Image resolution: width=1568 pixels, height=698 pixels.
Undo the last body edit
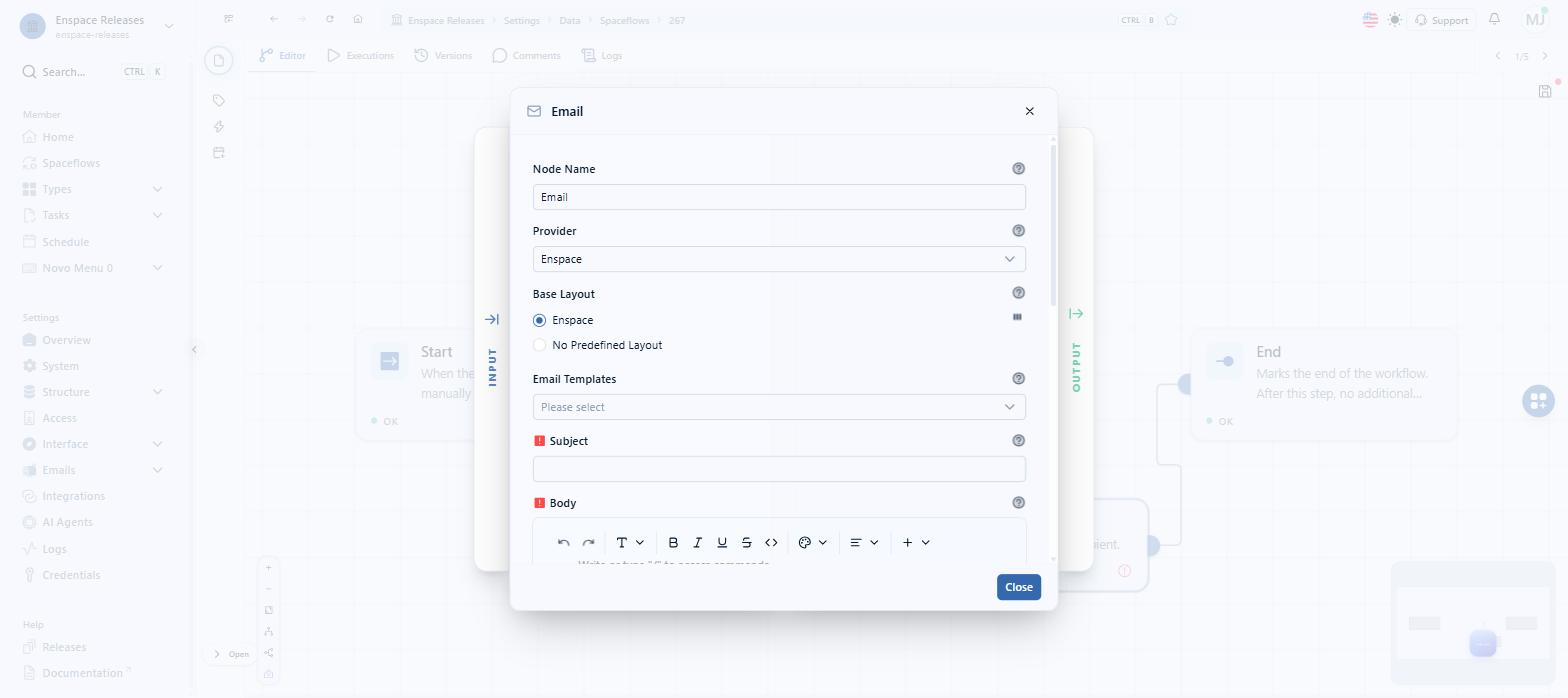click(563, 542)
